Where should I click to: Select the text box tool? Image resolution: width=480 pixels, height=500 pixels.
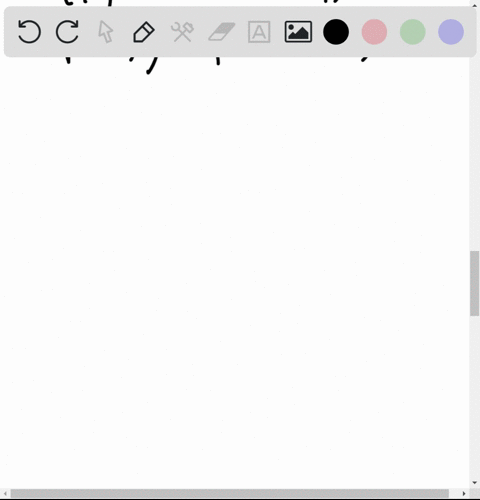tap(259, 32)
